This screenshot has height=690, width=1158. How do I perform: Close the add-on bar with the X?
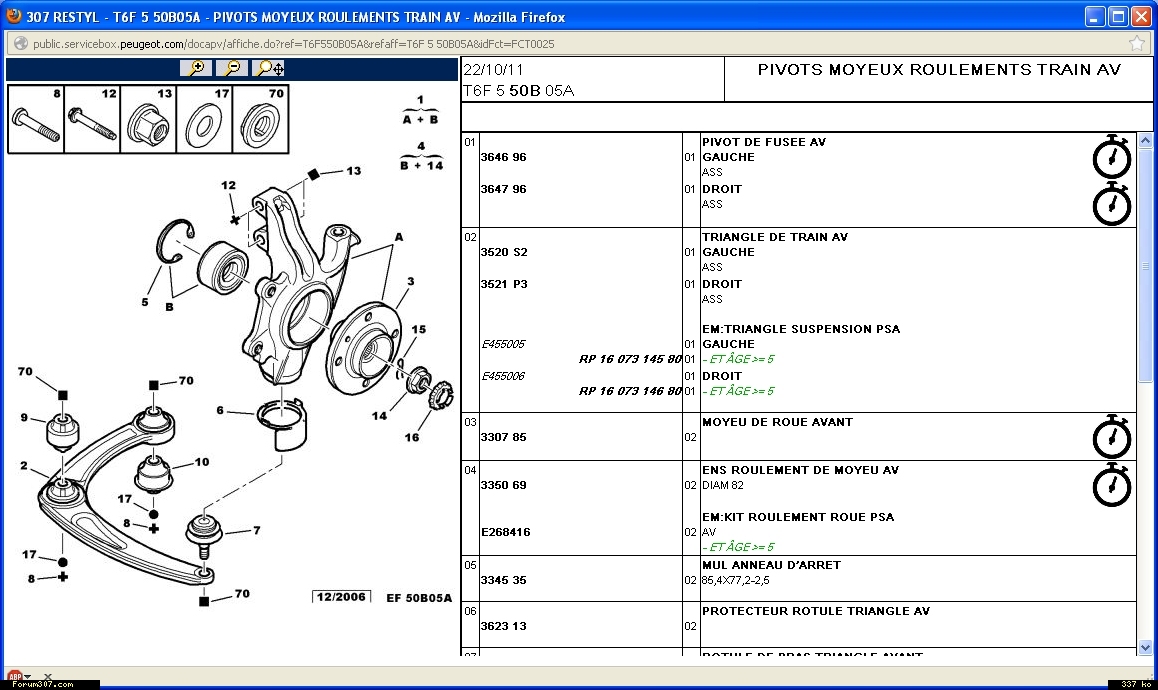coord(47,677)
